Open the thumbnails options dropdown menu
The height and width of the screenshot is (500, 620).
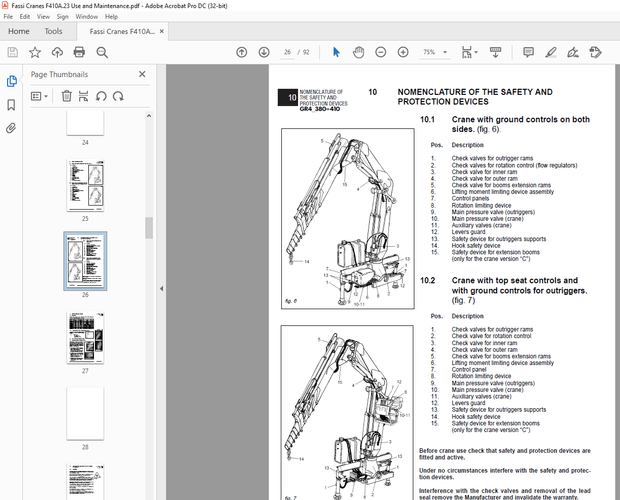tap(40, 96)
